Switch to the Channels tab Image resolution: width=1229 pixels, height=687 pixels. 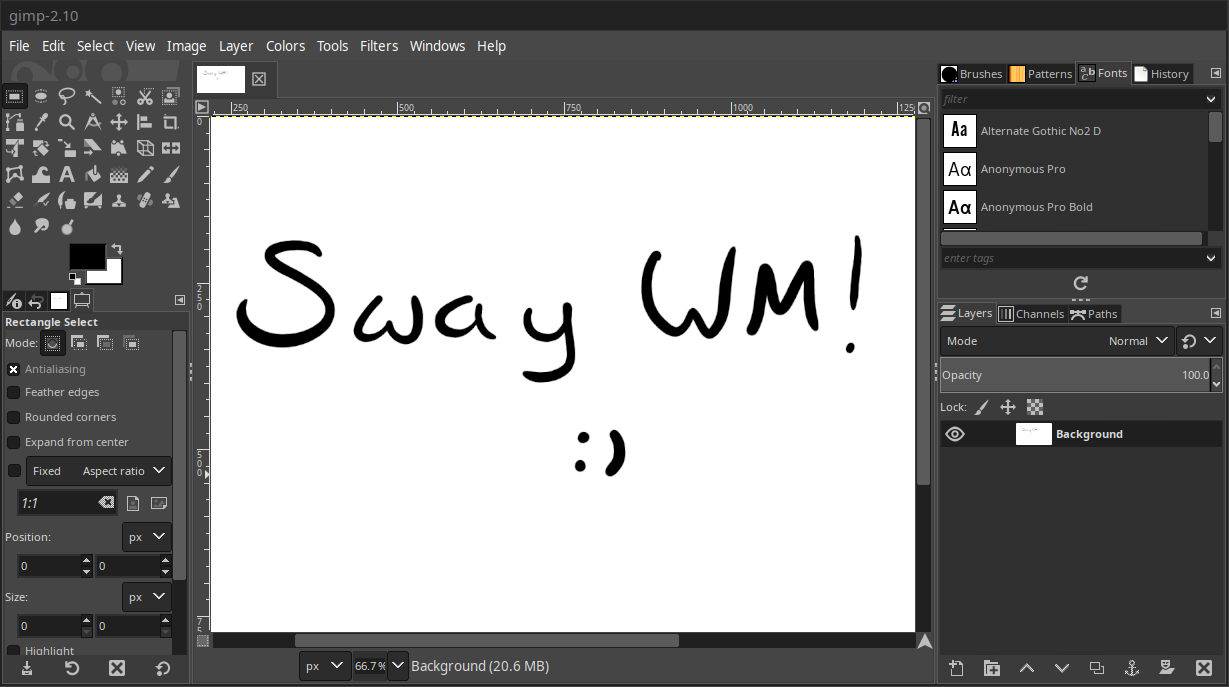(x=1031, y=314)
